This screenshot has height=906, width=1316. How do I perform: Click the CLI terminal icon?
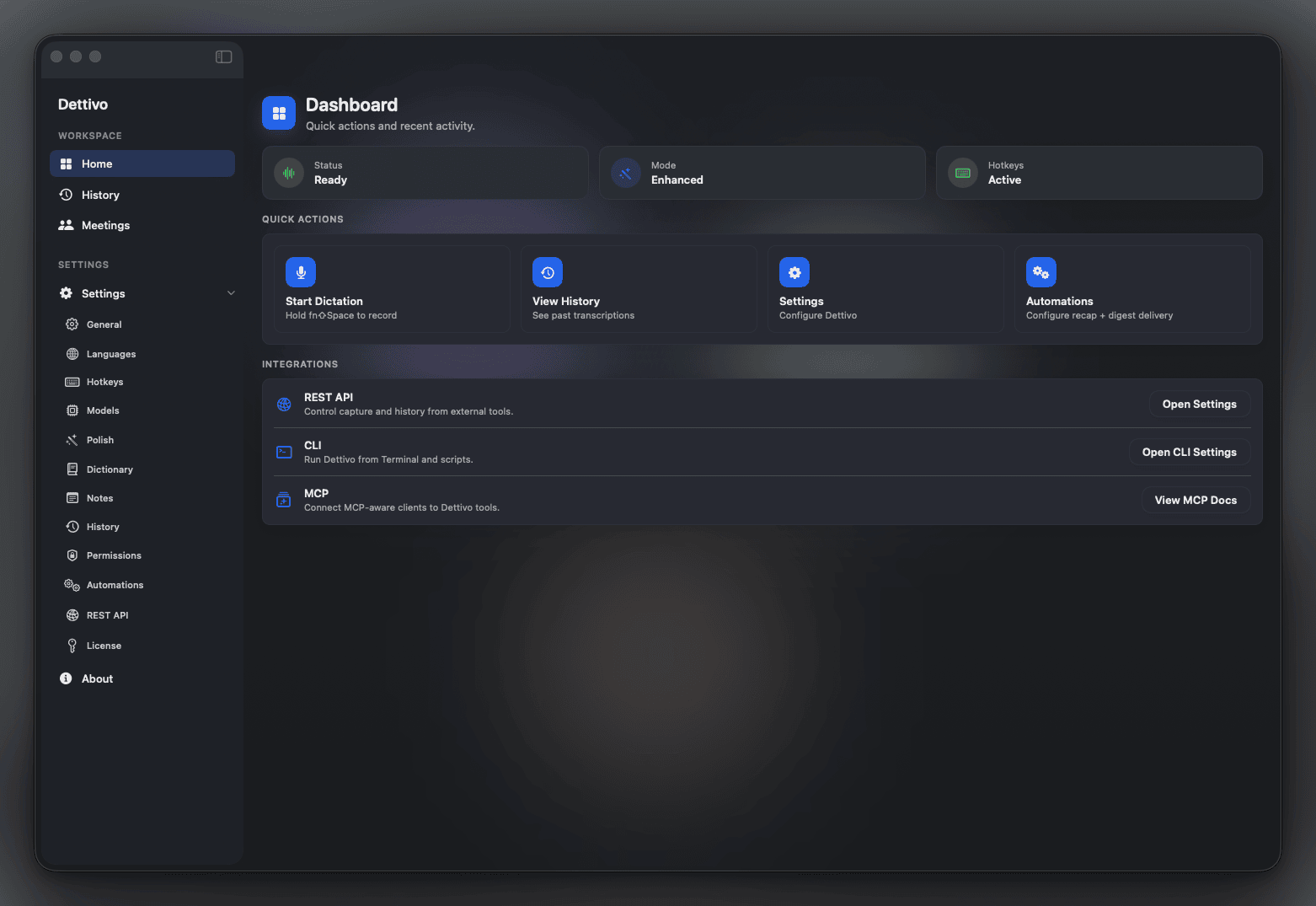285,453
